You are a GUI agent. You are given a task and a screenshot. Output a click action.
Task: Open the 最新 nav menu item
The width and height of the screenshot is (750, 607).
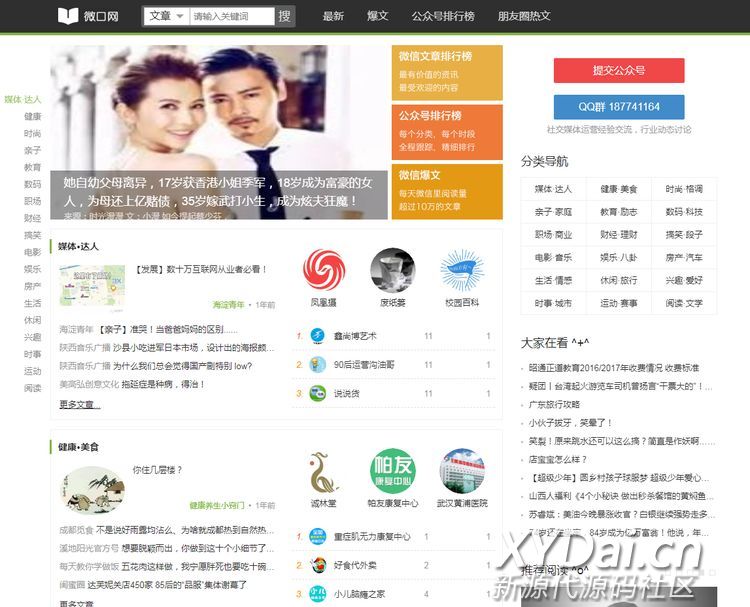click(333, 16)
